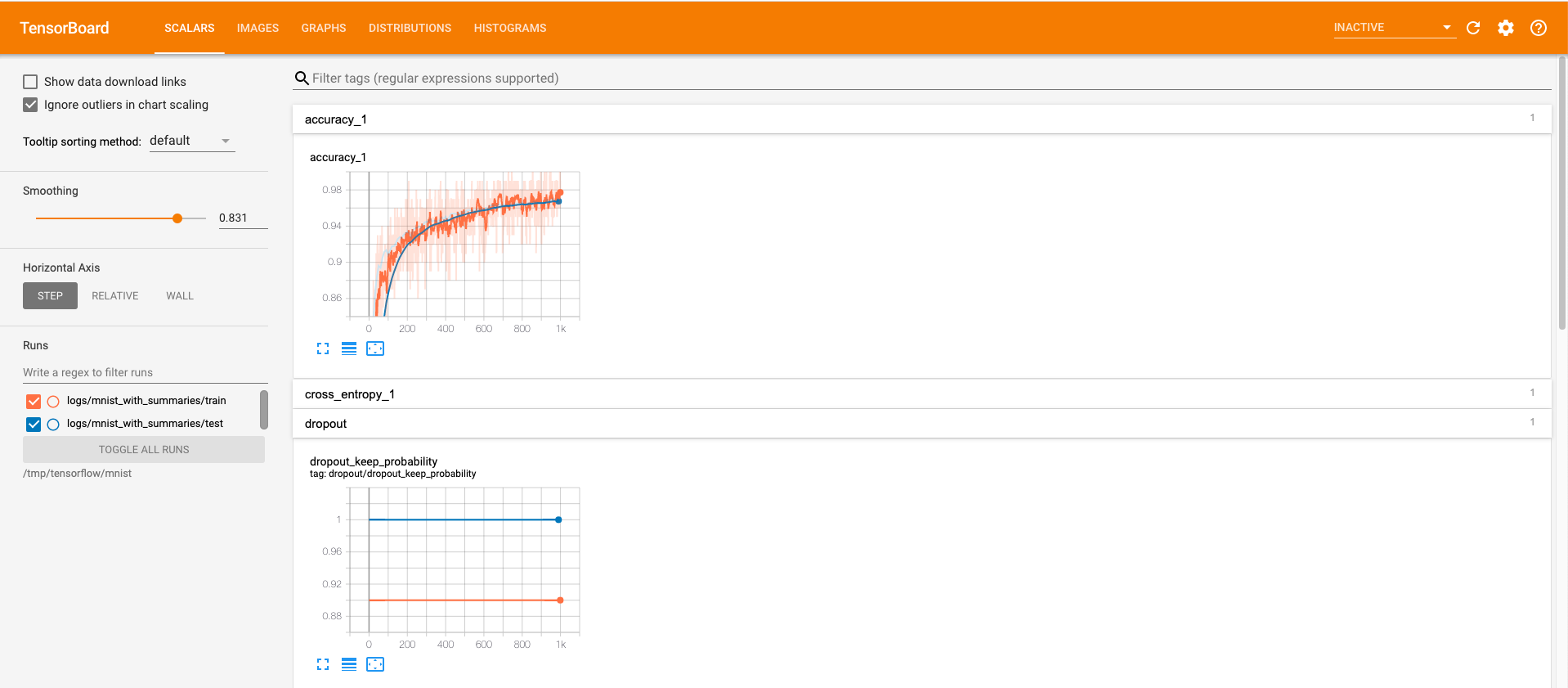Screen dimensions: 1568x688
Task: Click the search magnifier icon in tag filter
Action: pos(302,79)
